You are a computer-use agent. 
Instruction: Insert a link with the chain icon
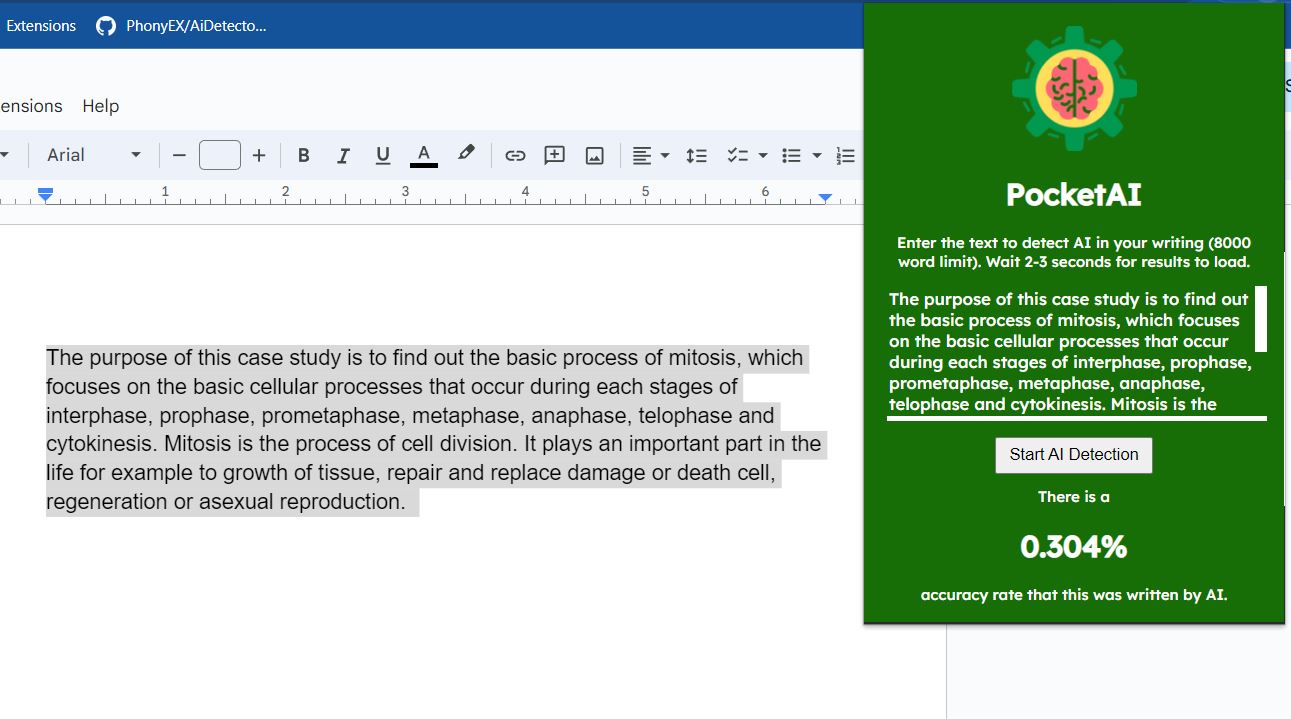[x=515, y=155]
